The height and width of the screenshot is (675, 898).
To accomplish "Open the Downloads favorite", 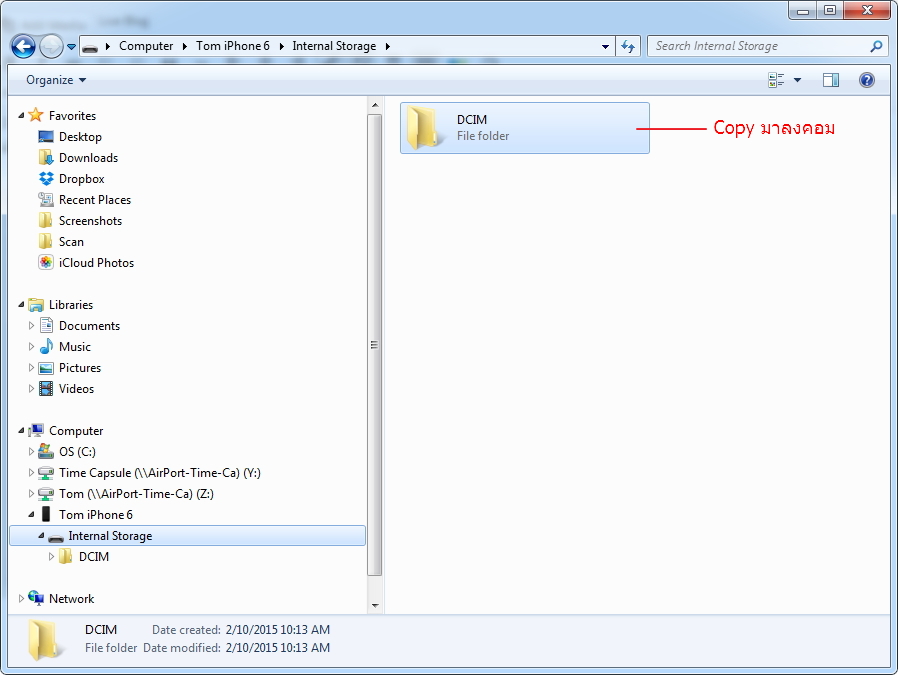I will tap(88, 158).
